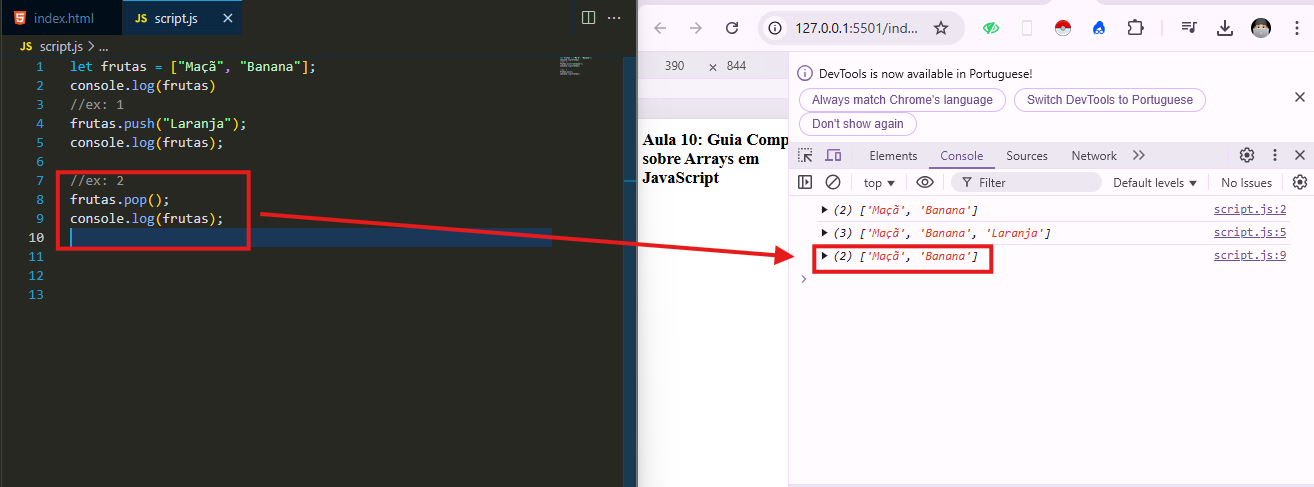The height and width of the screenshot is (487, 1314).
Task: Open the script.js:9 source link
Action: click(1249, 256)
